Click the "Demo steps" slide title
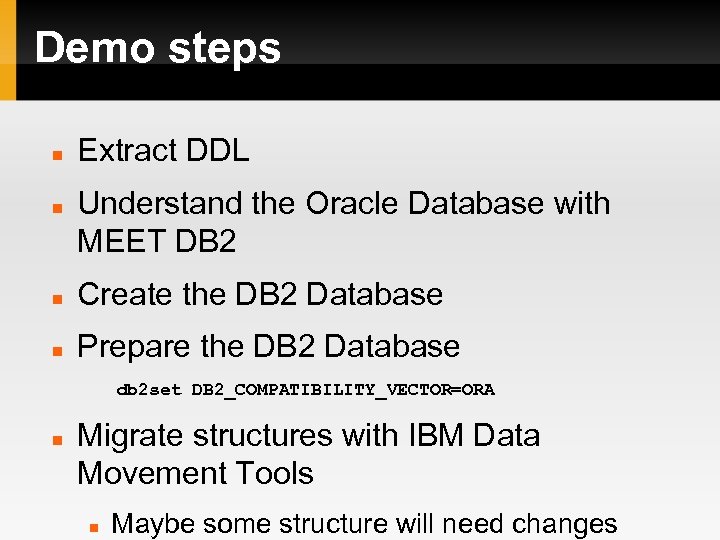720x540 pixels. tap(158, 48)
